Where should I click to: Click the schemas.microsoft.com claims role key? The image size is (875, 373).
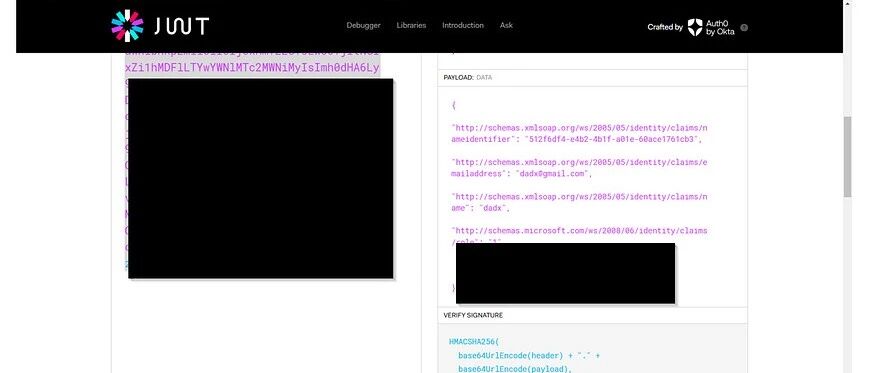tap(579, 236)
